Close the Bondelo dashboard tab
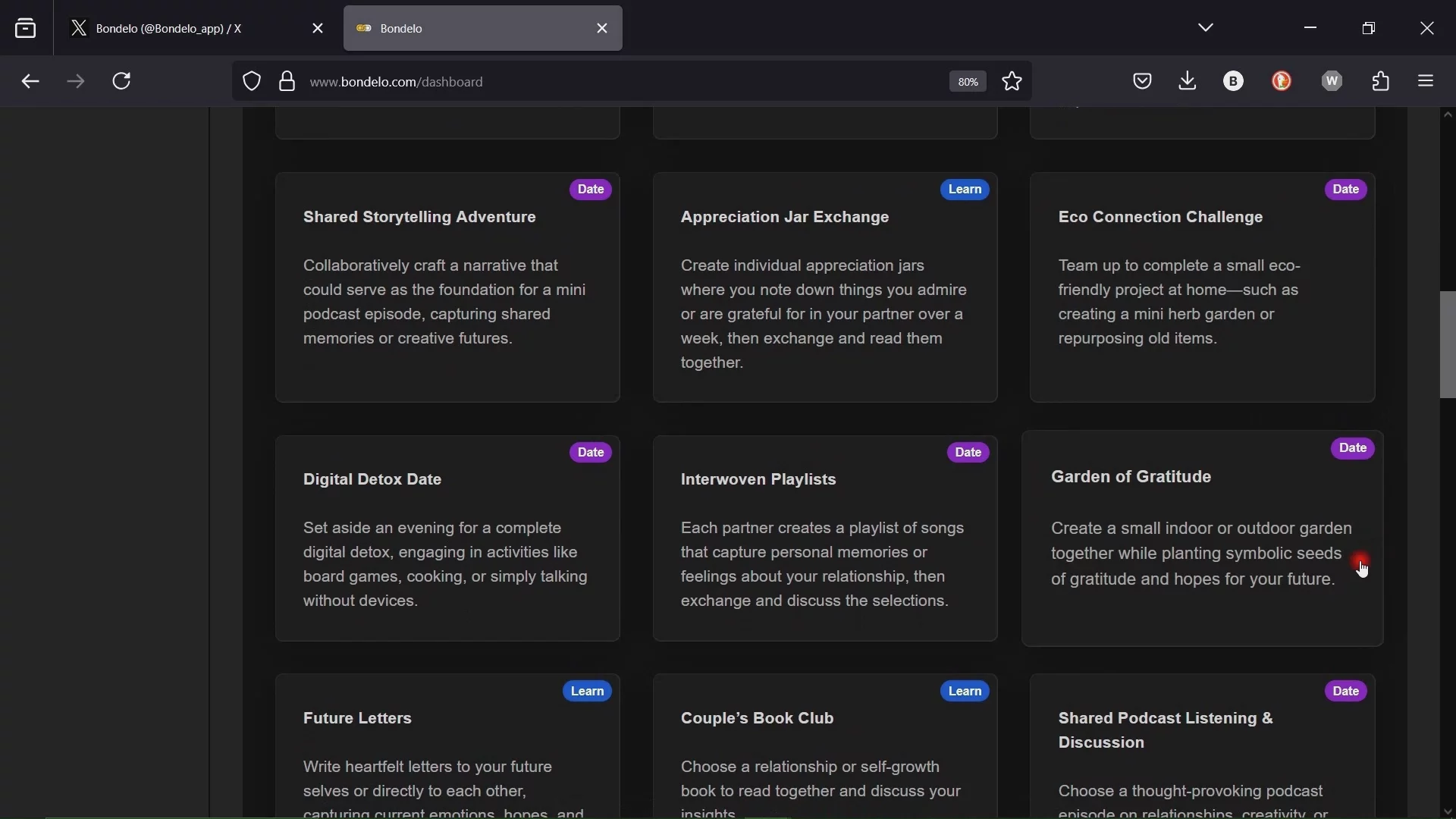 pos(603,29)
